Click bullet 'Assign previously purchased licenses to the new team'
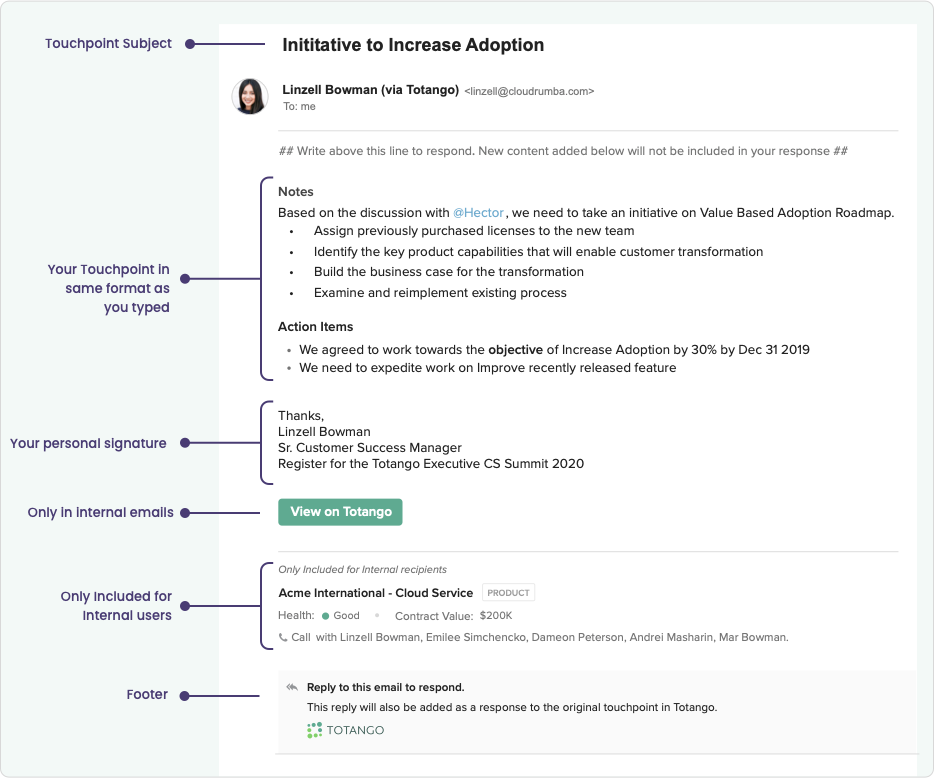 click(474, 231)
